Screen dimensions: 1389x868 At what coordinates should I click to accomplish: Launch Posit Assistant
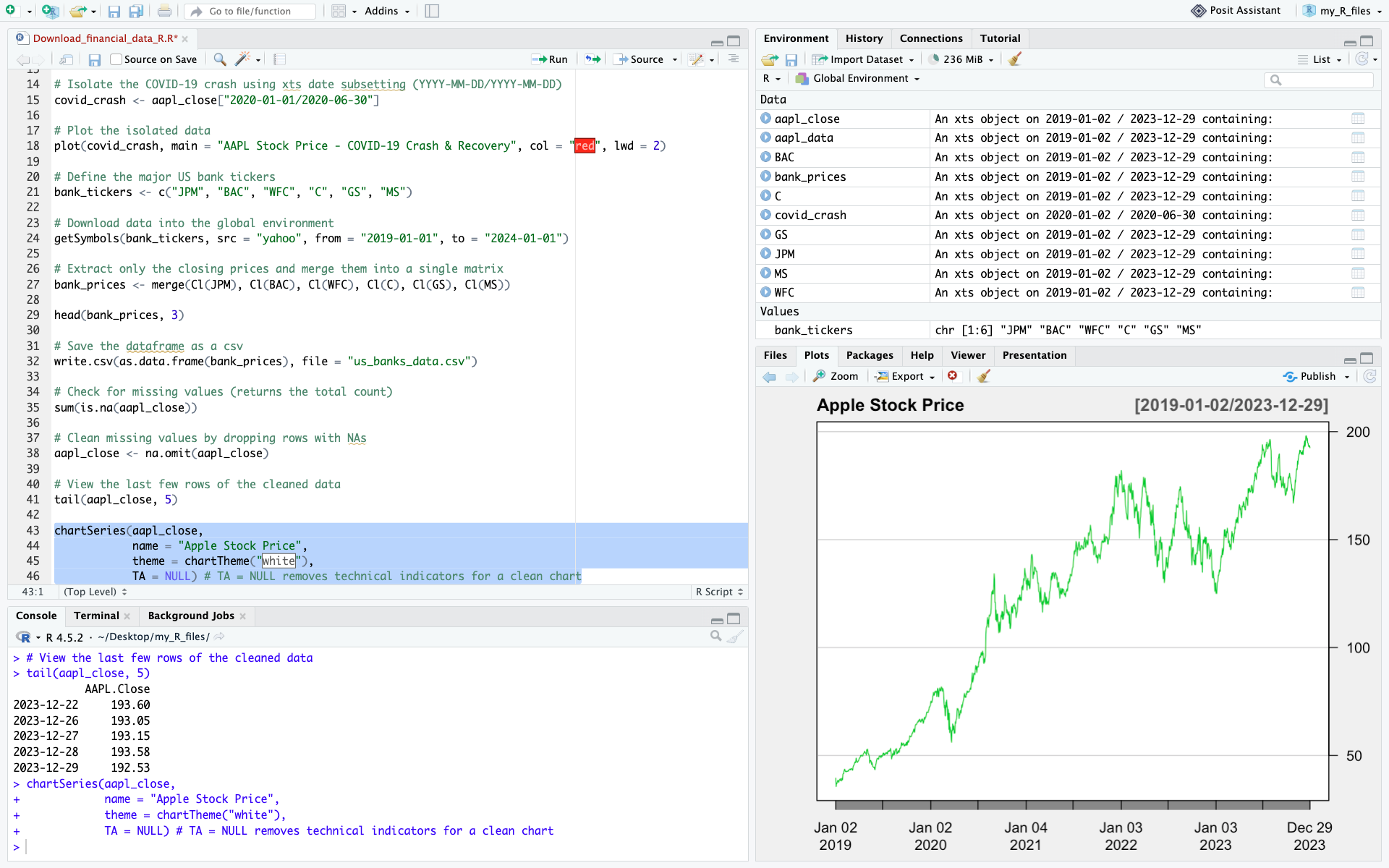coord(1236,11)
